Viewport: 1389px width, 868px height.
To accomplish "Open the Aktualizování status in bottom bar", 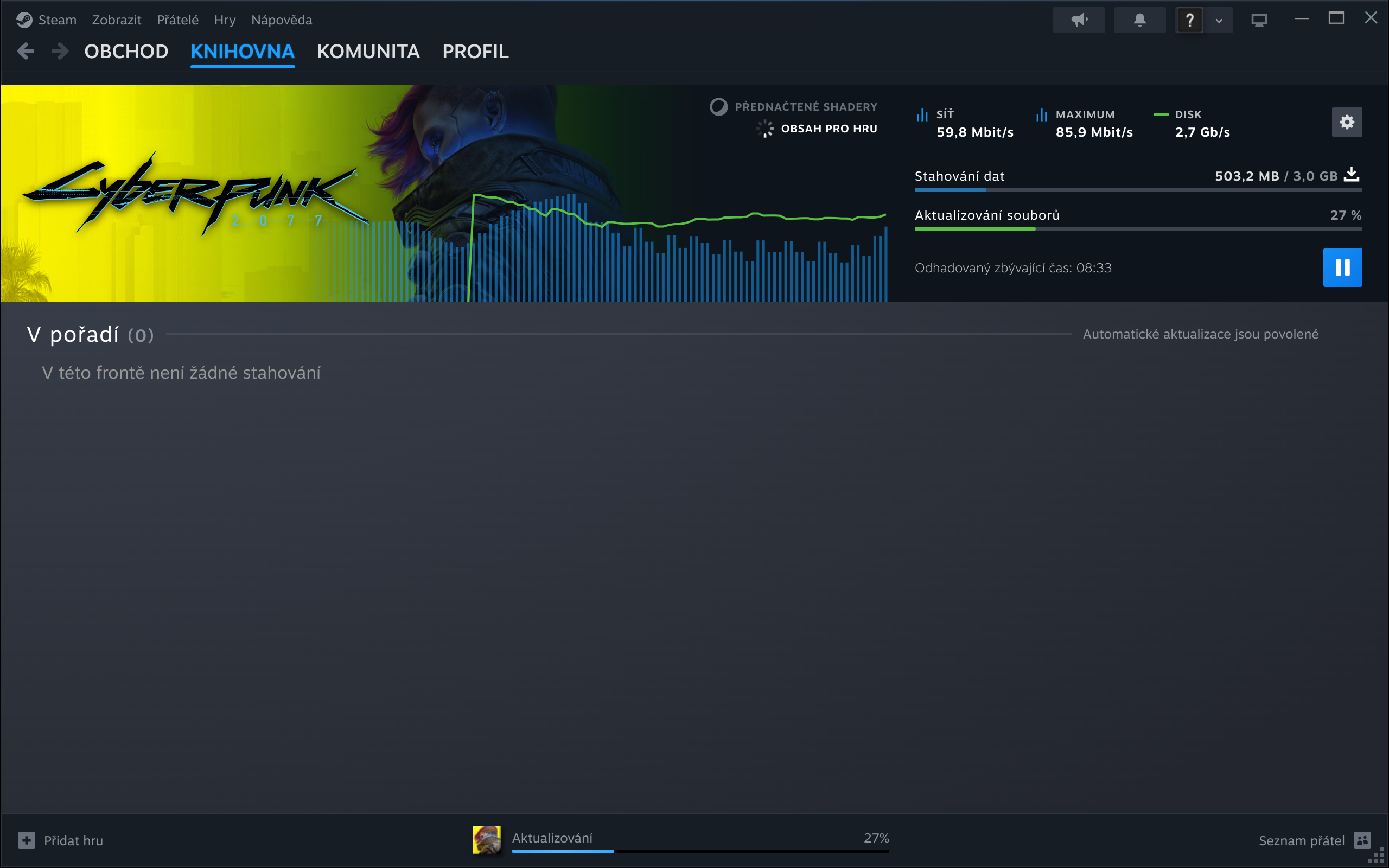I will tap(552, 838).
